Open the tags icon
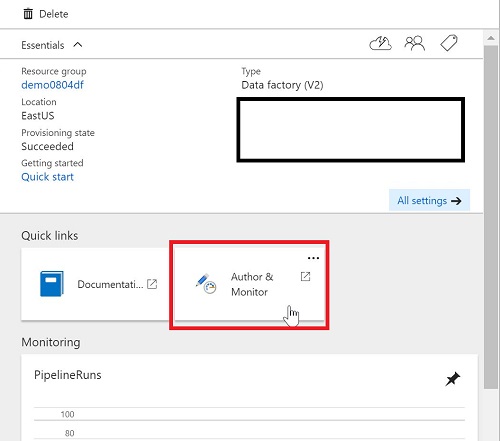This screenshot has width=500, height=441. point(449,43)
